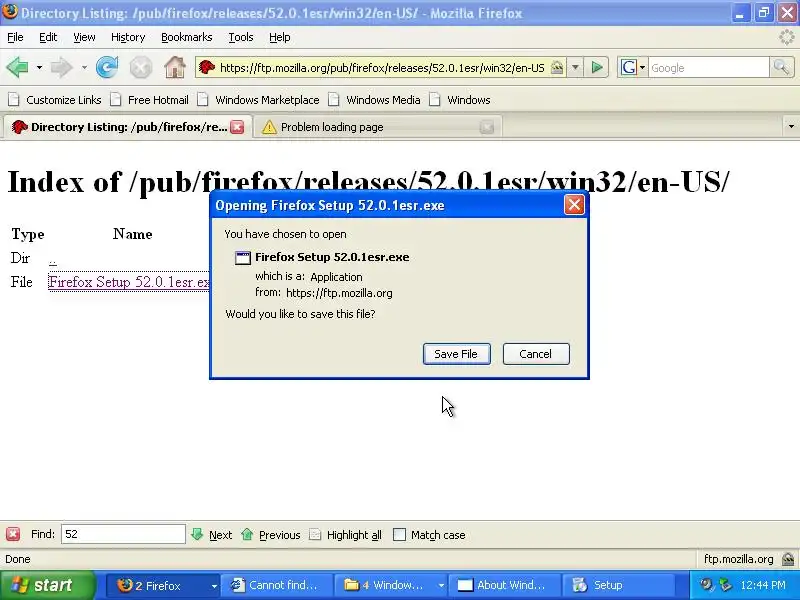Open the File menu
This screenshot has height=600, width=800.
pos(15,37)
